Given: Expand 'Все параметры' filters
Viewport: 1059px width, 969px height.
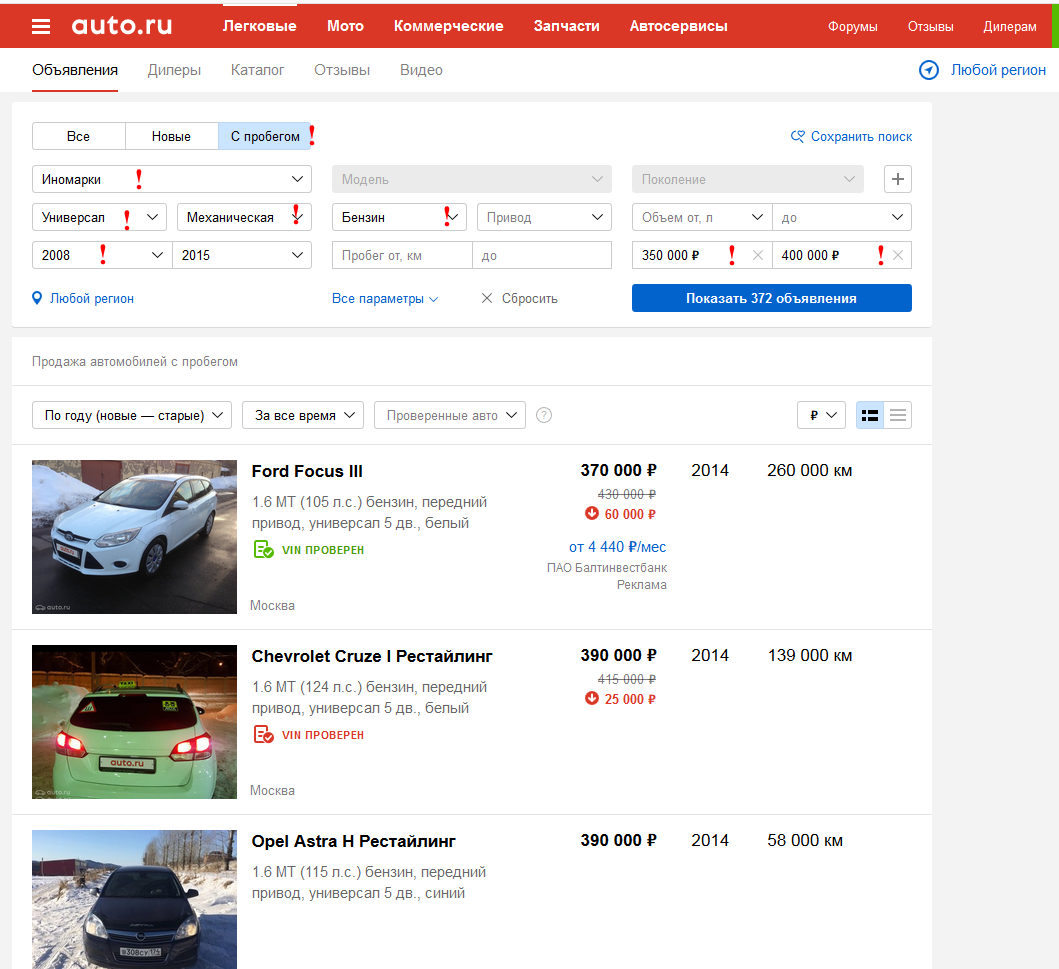Looking at the screenshot, I should (x=385, y=298).
